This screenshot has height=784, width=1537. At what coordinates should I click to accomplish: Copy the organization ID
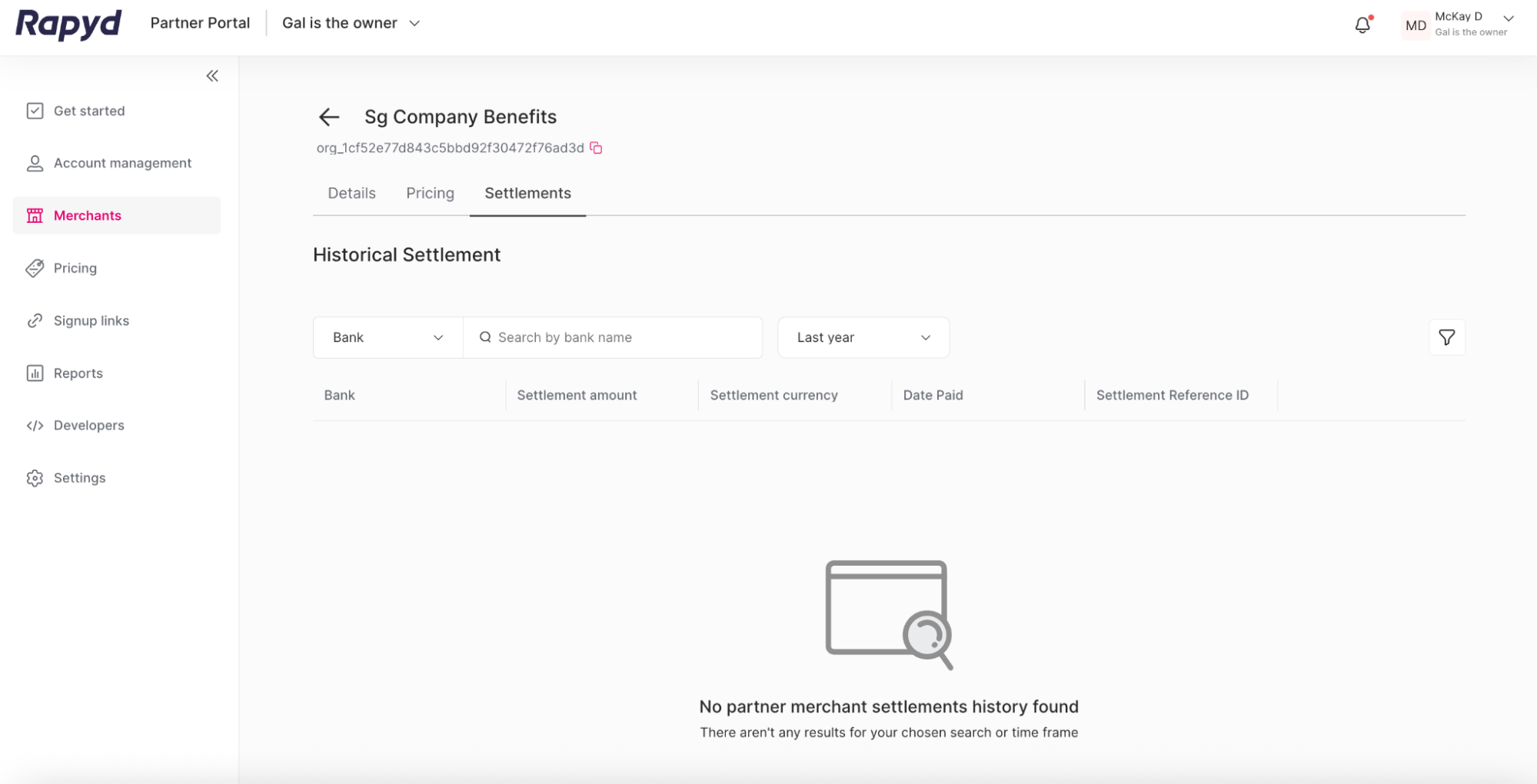click(x=596, y=148)
